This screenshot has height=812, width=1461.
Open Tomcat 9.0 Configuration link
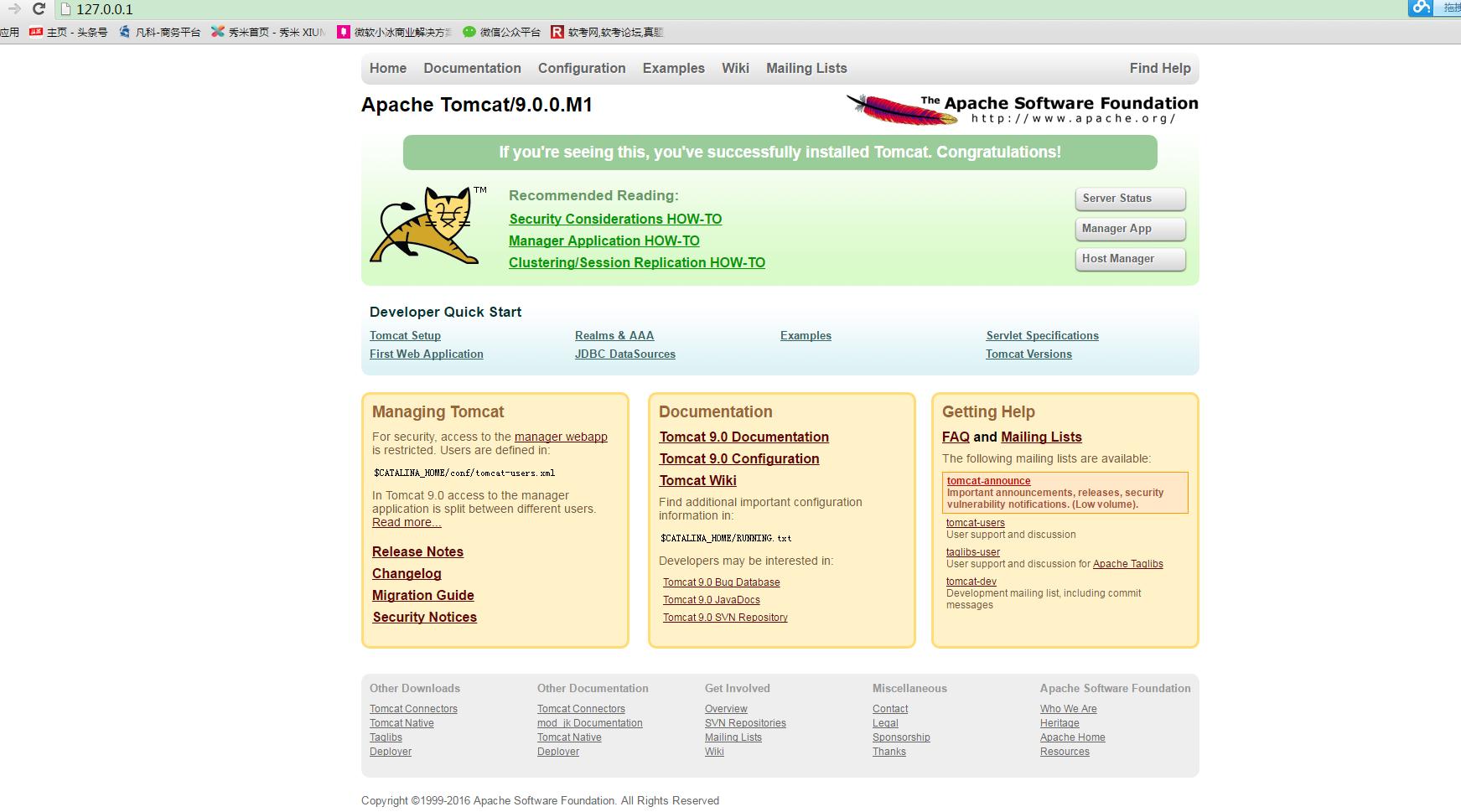[x=739, y=458]
